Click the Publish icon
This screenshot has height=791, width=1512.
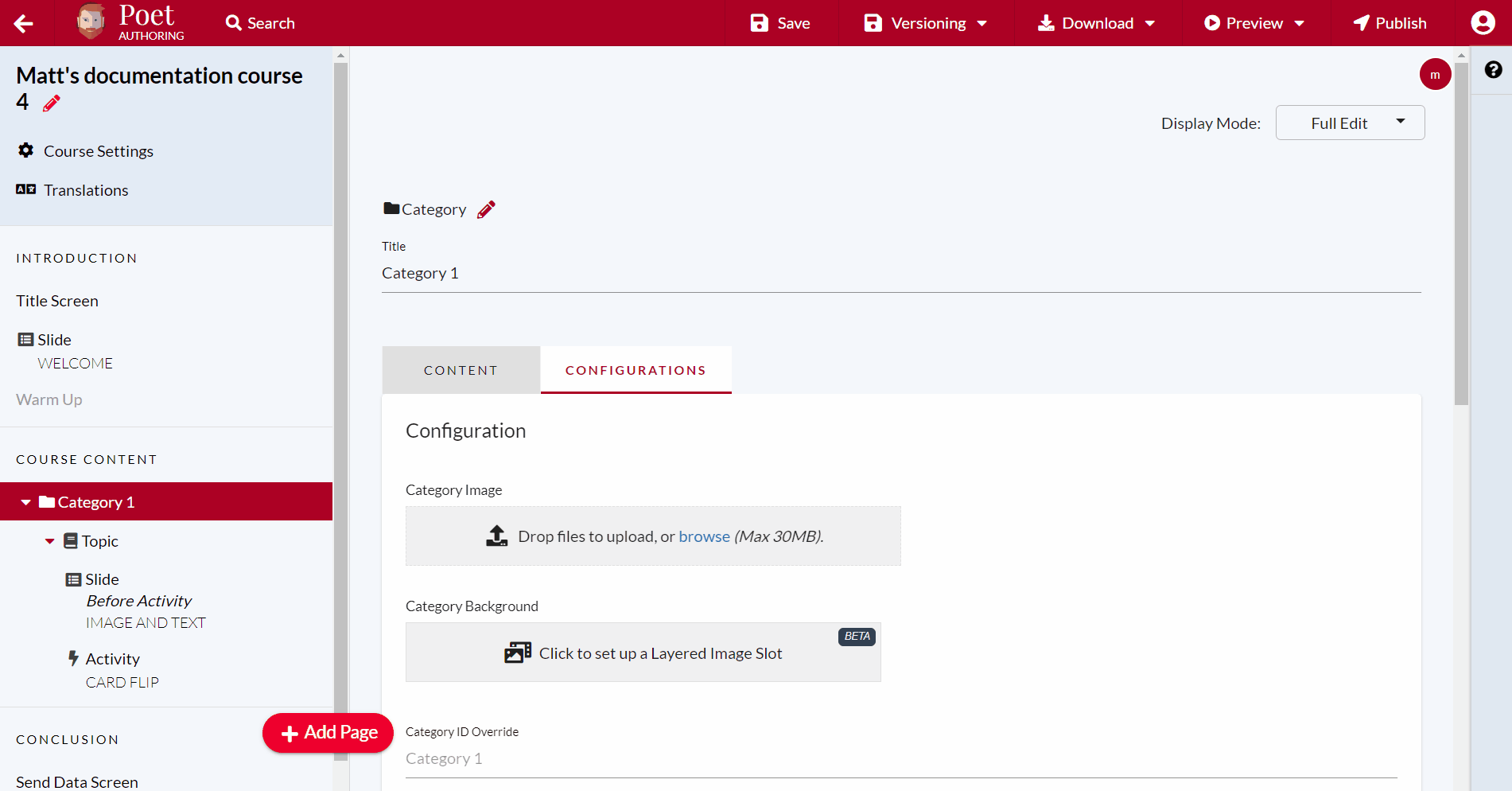coord(1362,22)
